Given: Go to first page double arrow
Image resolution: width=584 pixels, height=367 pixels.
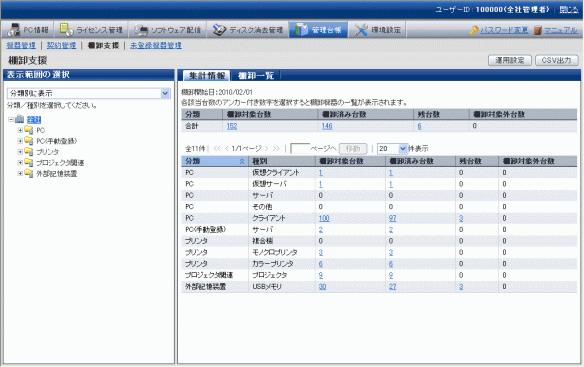Looking at the screenshot, I should coord(217,149).
